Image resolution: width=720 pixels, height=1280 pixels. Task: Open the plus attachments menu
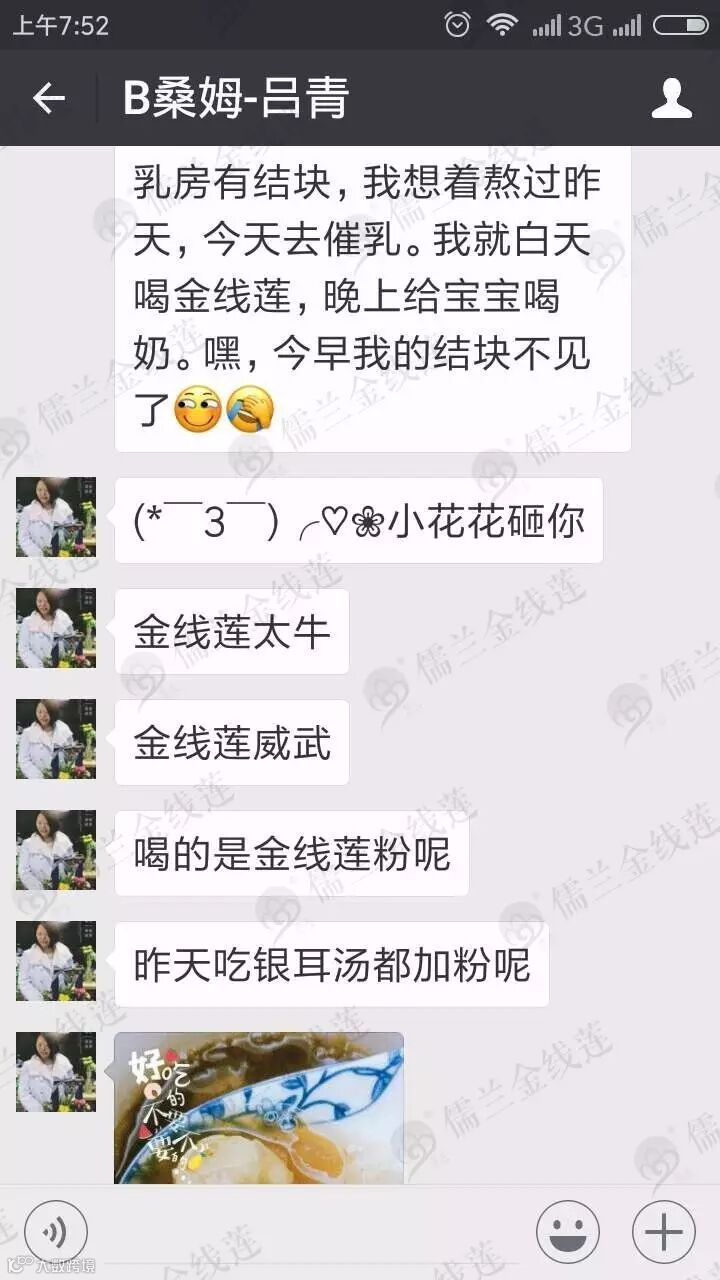(664, 1231)
